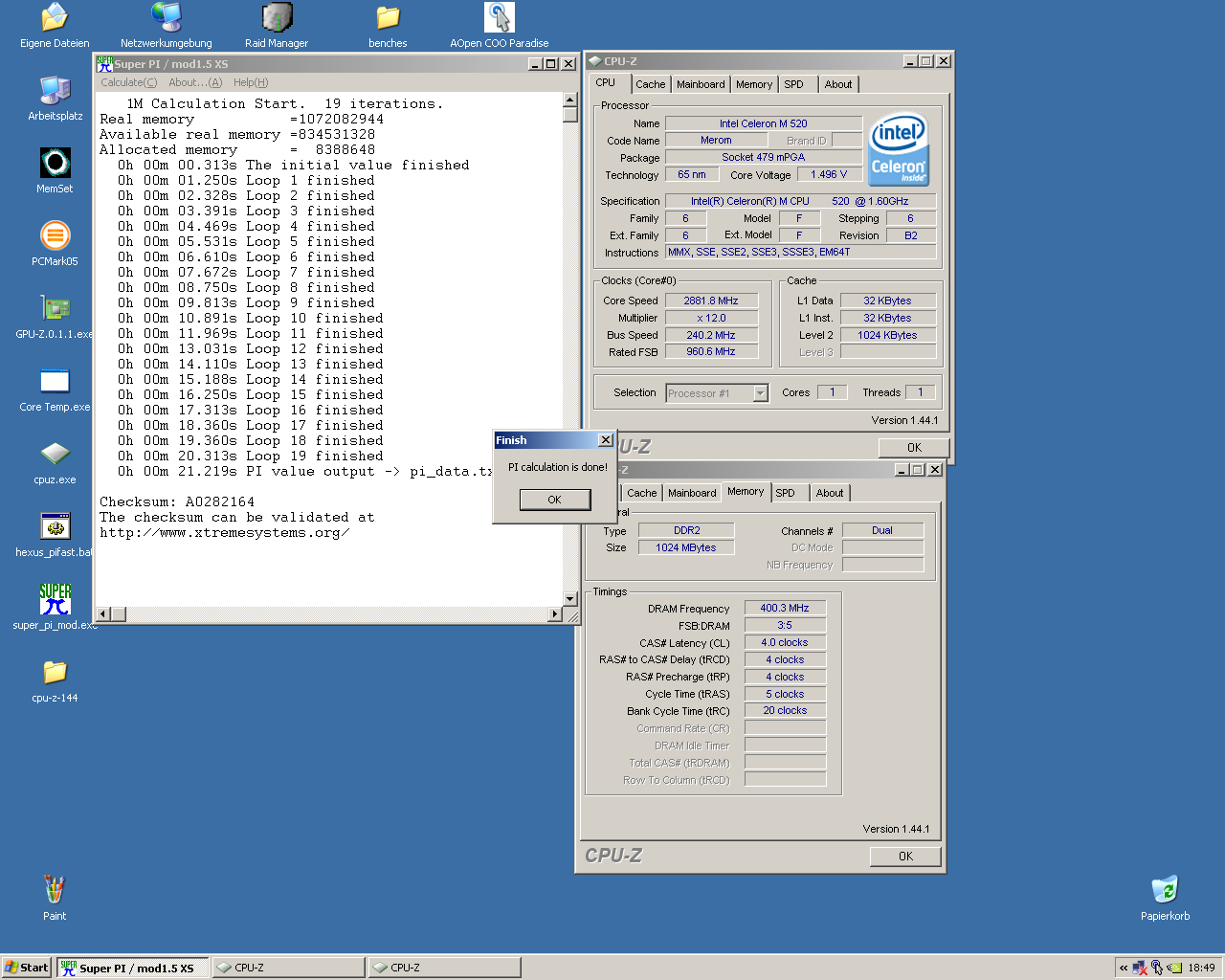Screen dimensions: 1225x980
Task: Open hexus_pifast.bat file icon
Action: point(55,535)
